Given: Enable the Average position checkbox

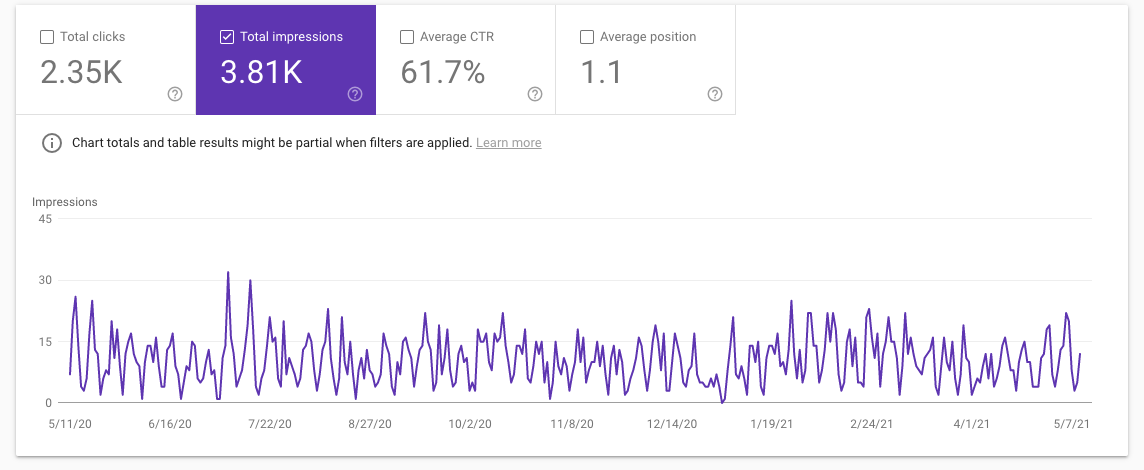Looking at the screenshot, I should (587, 36).
